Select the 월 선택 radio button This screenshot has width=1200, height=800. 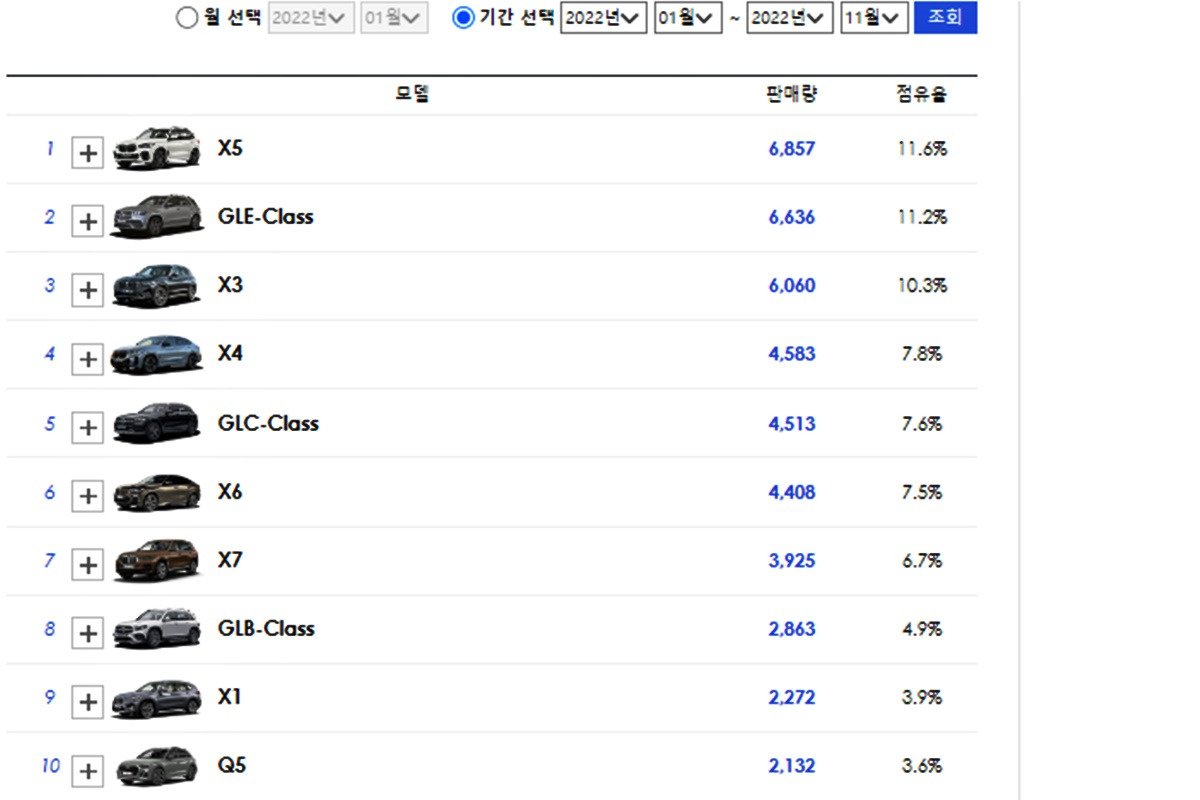[x=187, y=18]
